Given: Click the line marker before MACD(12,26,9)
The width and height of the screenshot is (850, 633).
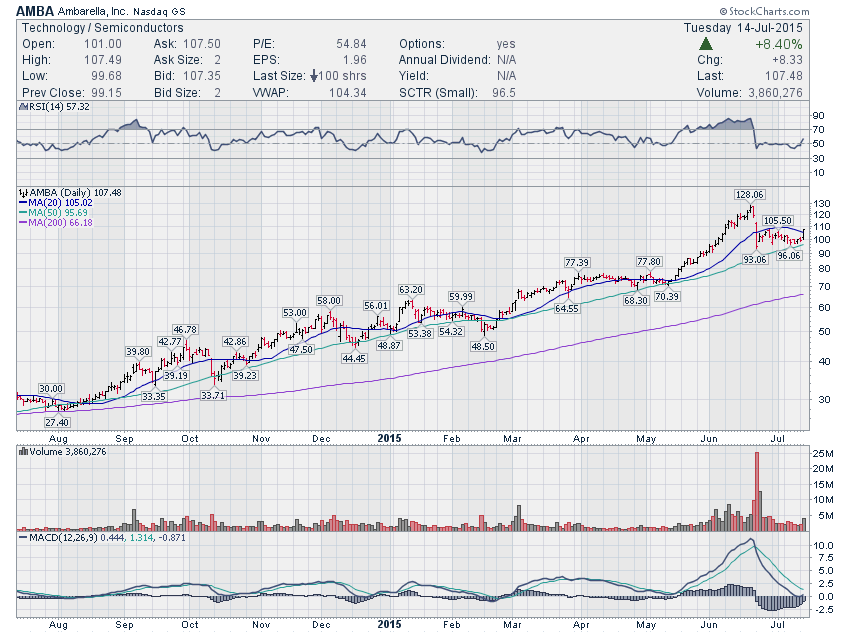Looking at the screenshot, I should 23,538.
